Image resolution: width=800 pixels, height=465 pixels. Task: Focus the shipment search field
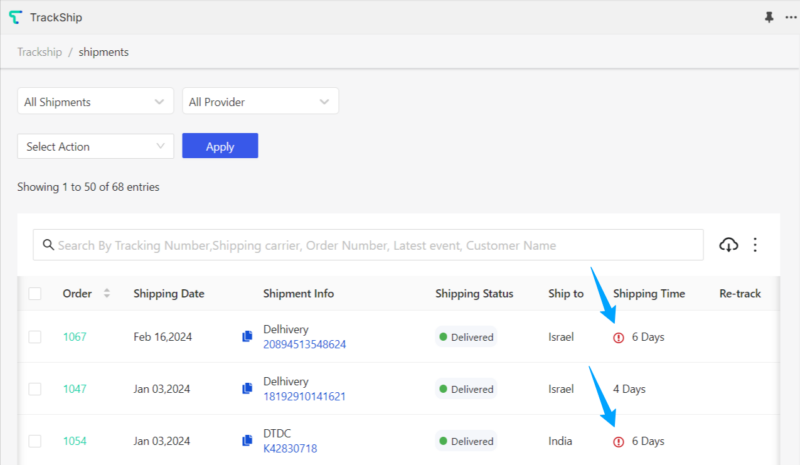click(x=368, y=245)
